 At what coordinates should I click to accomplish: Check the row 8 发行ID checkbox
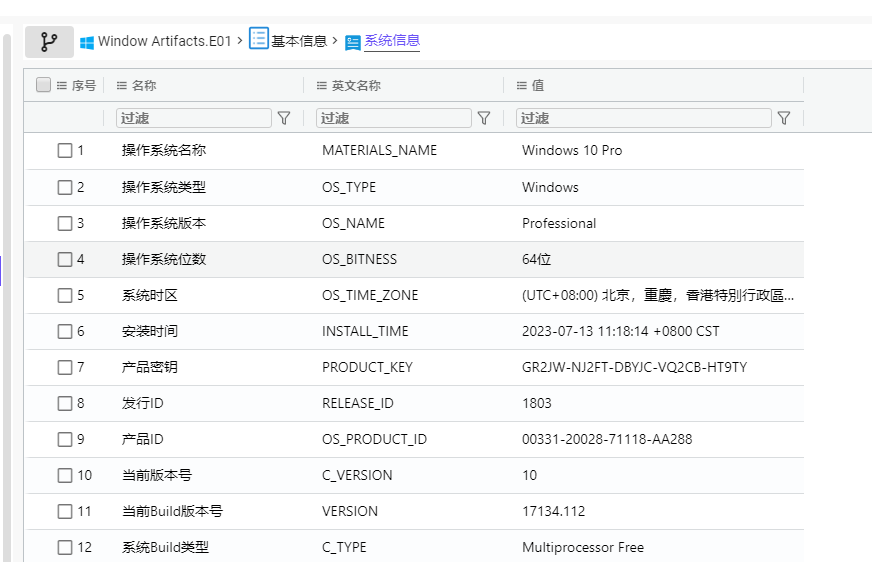point(65,403)
